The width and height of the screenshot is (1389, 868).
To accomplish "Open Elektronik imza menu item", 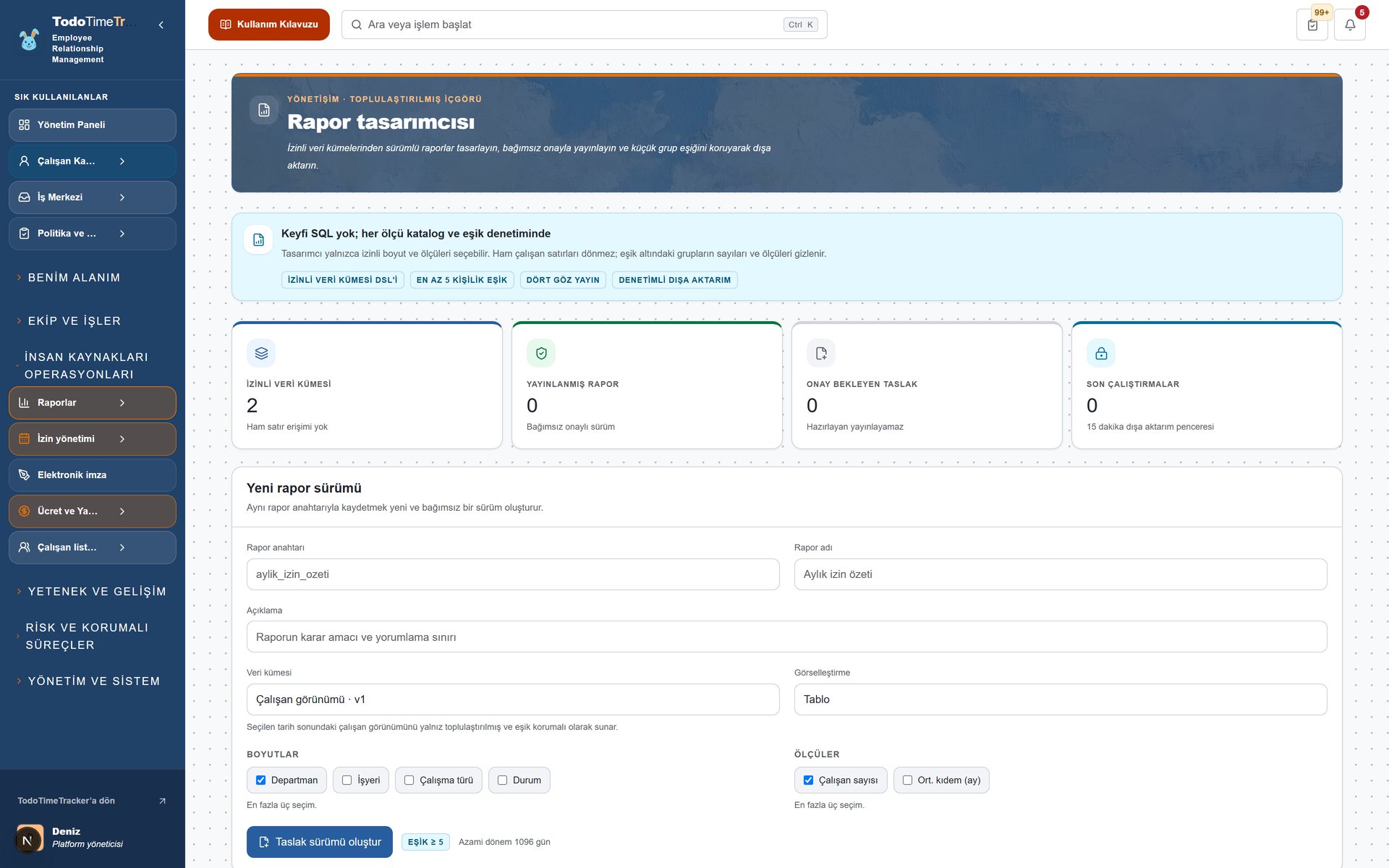I will (93, 475).
